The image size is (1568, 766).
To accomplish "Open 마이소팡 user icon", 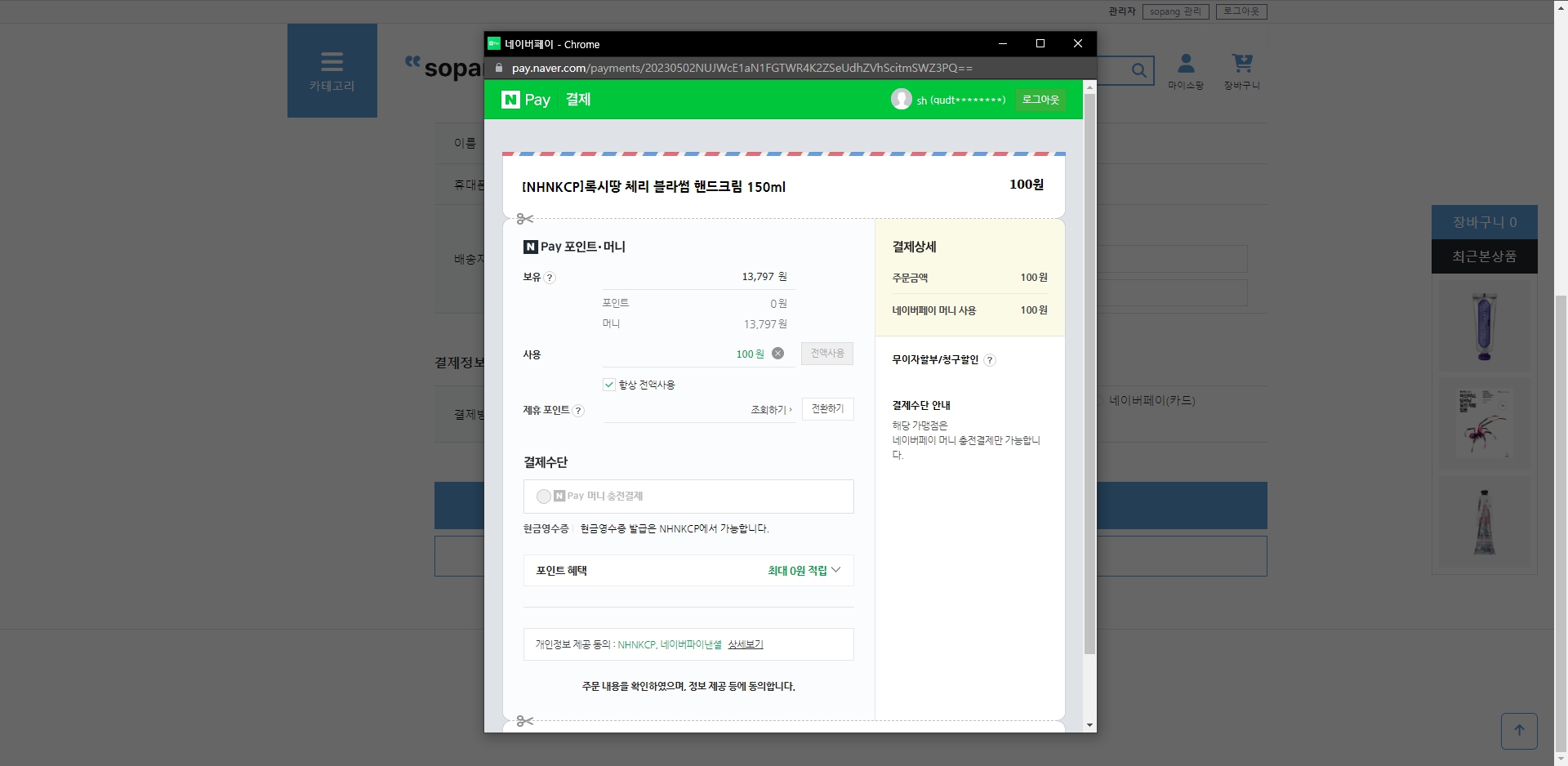I will 1186,71.
